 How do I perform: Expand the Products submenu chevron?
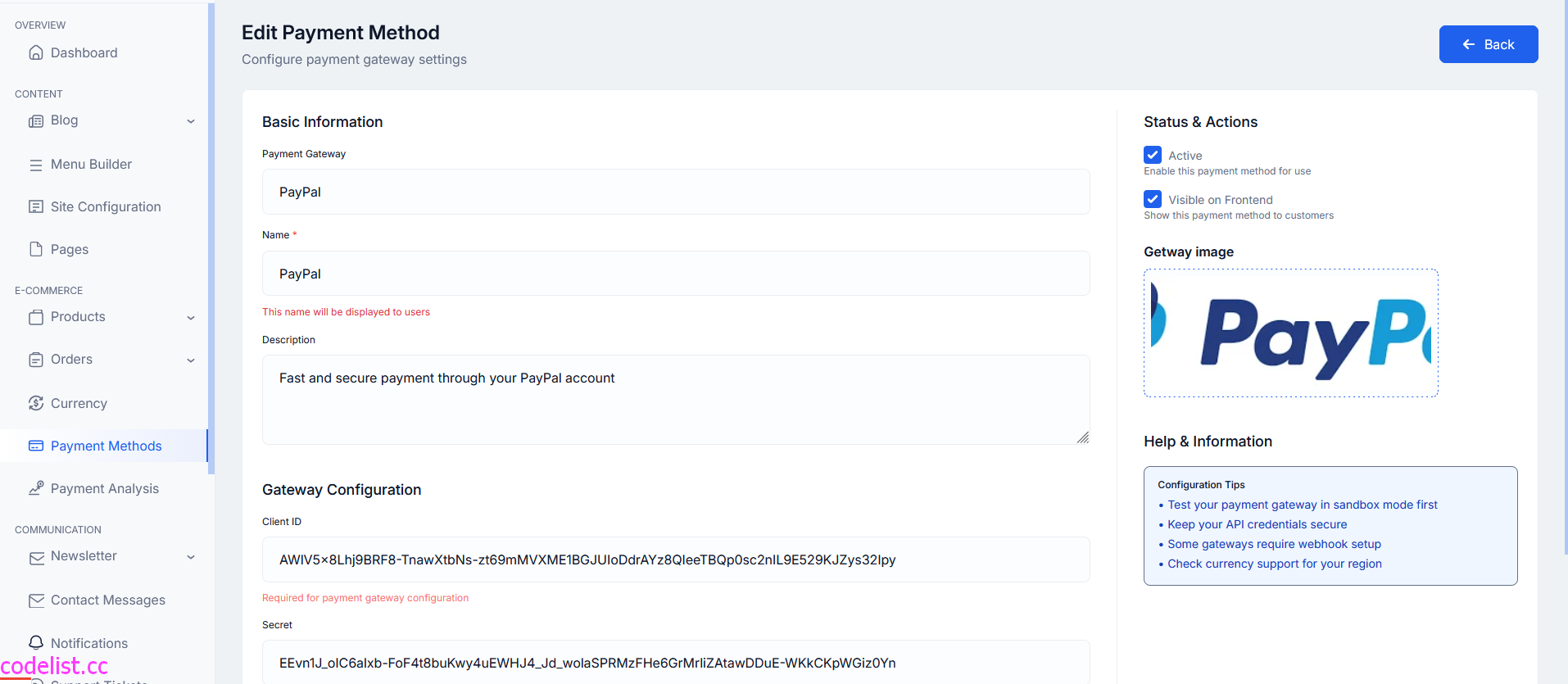click(x=191, y=318)
